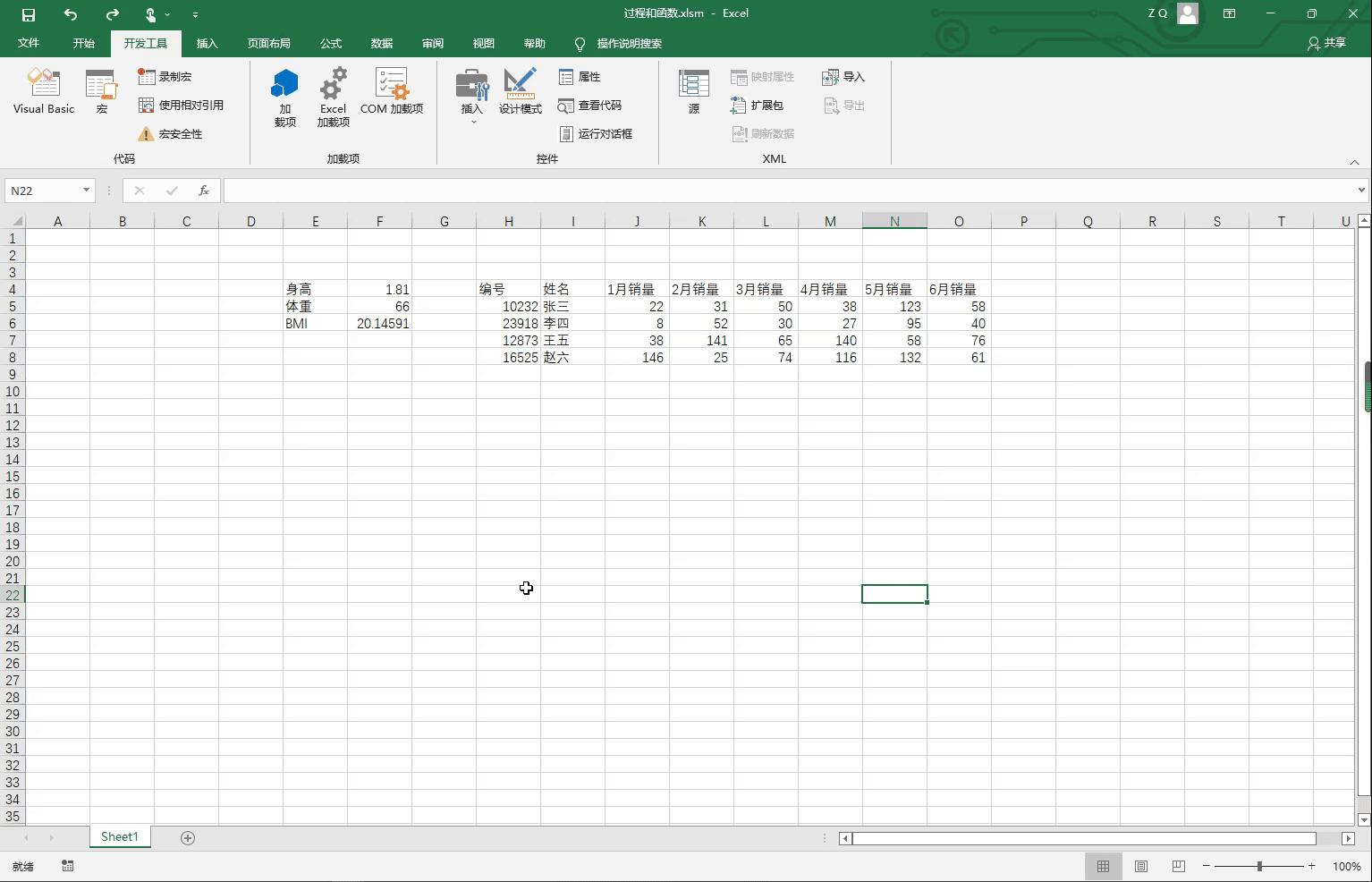Click the 录制宏 (Record Macro) icon
Image resolution: width=1372 pixels, height=882 pixels.
pos(146,76)
